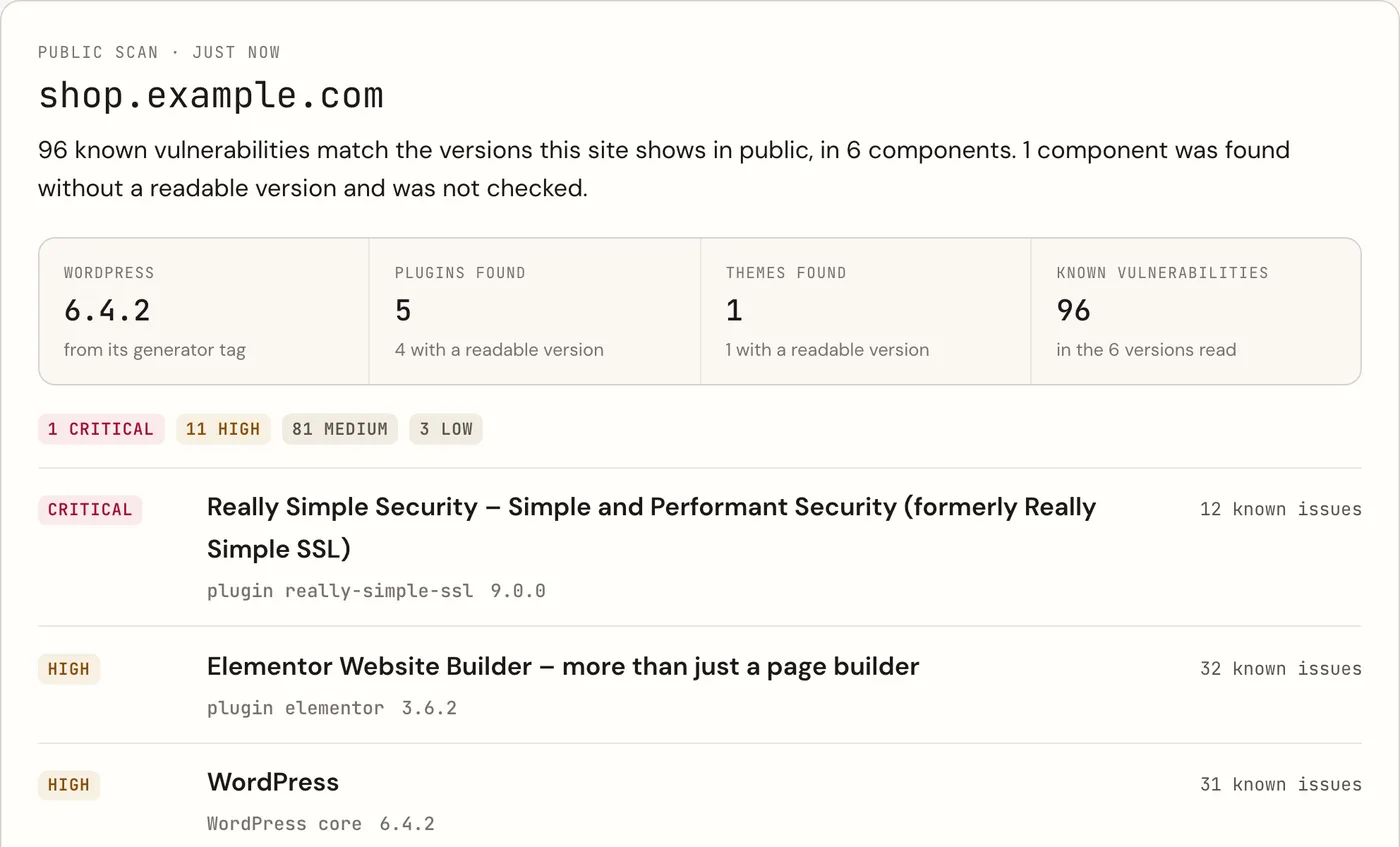The height and width of the screenshot is (847, 1400).
Task: Click the summary sentence about 96 known vulnerabilities
Action: tap(664, 169)
